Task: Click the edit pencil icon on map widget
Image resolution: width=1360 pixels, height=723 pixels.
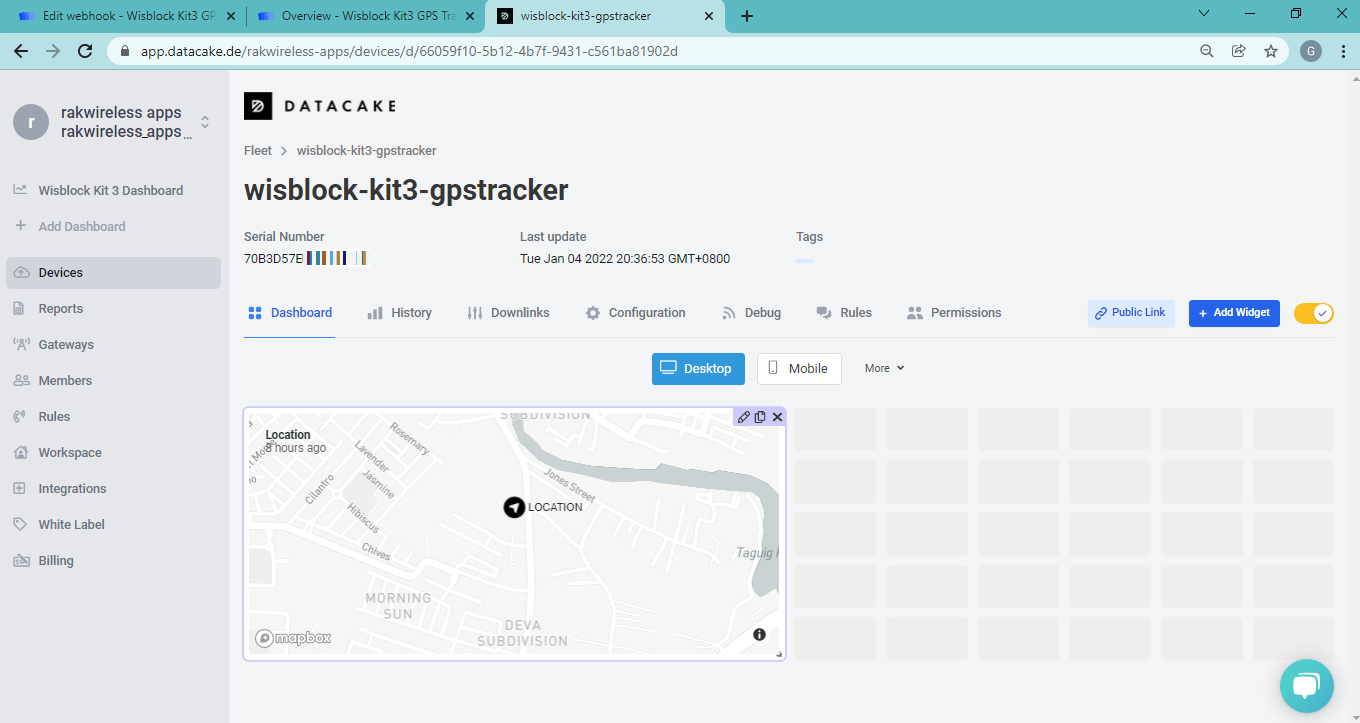Action: click(x=743, y=417)
